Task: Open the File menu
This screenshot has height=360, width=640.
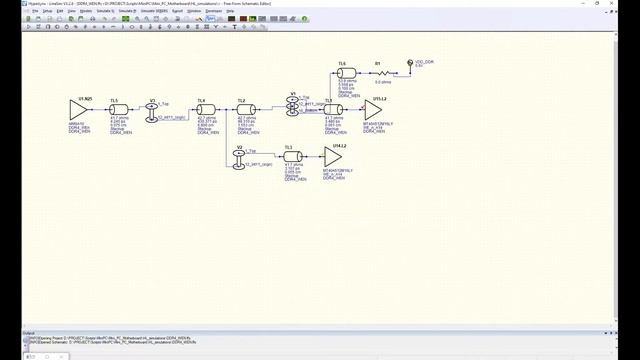Action: pyautogui.click(x=35, y=11)
